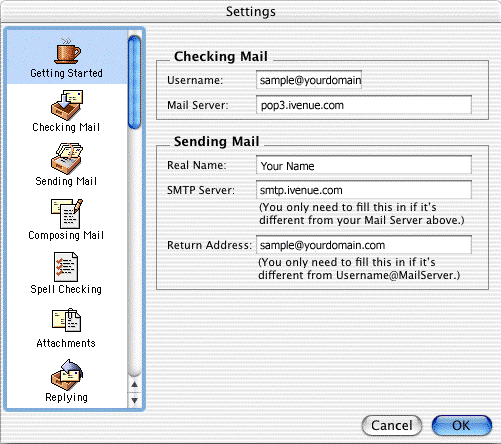Click the Mail Server input field

click(364, 105)
